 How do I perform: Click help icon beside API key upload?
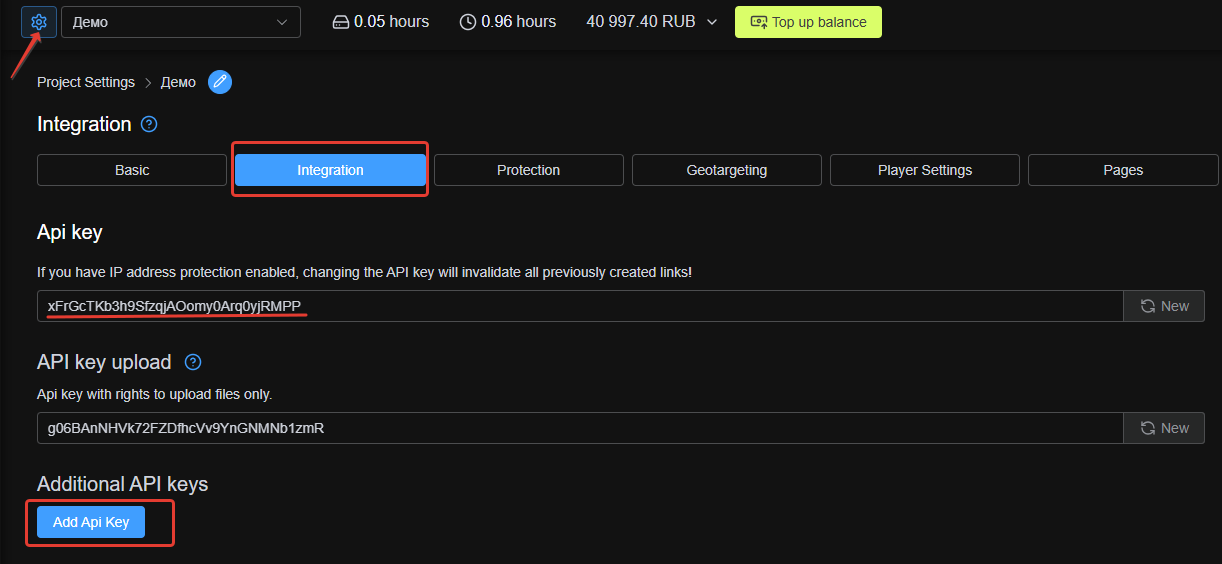(194, 362)
